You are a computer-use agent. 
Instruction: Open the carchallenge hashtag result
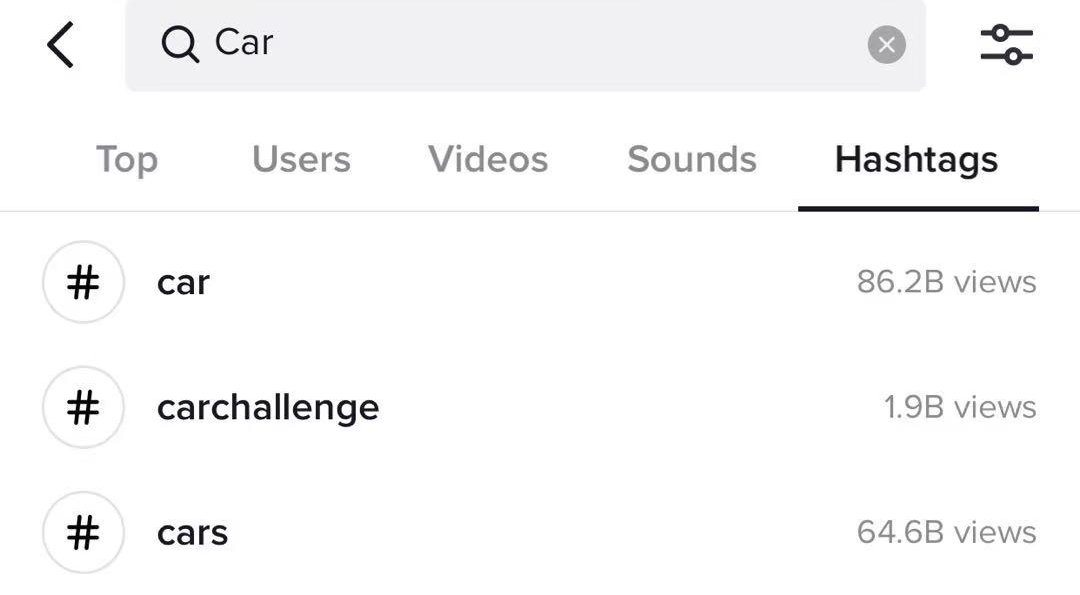tap(539, 407)
